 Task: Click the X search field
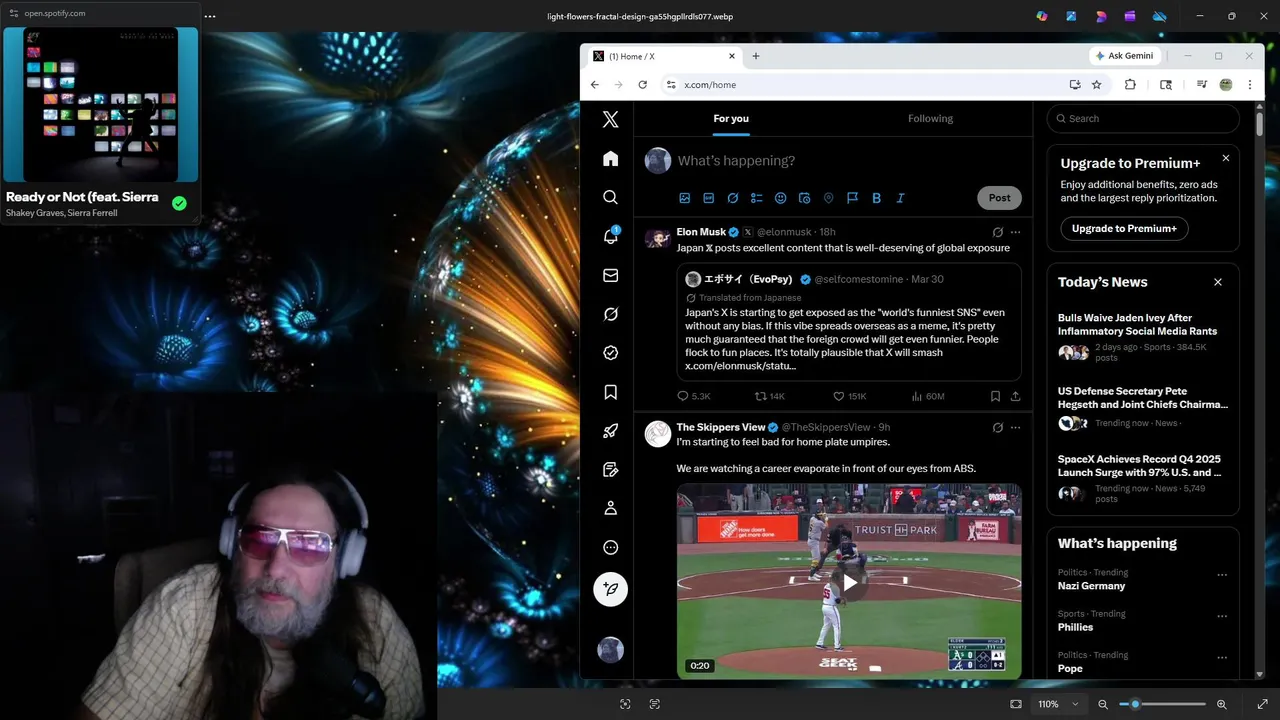point(1143,118)
